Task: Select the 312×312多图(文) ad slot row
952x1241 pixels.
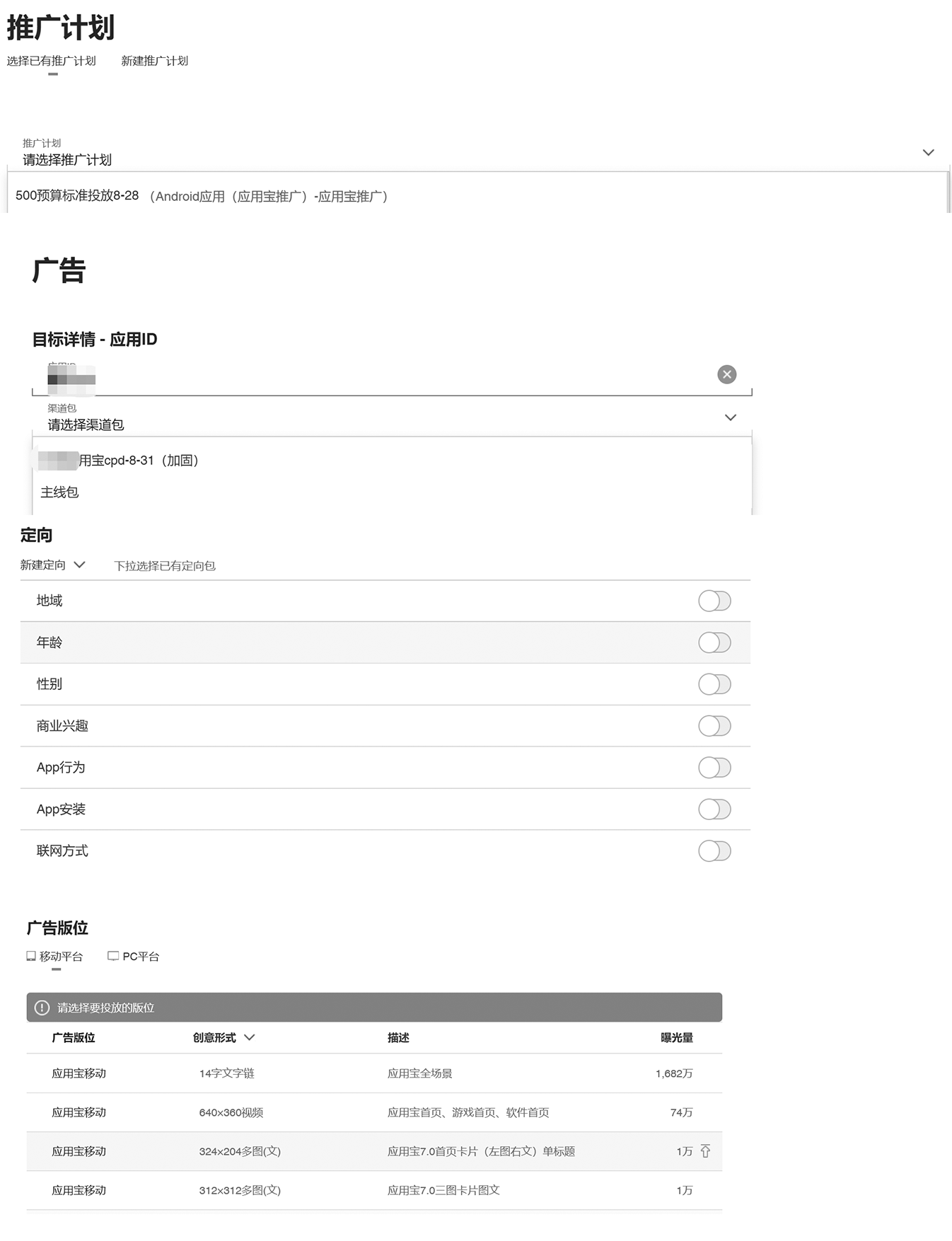Action: (x=374, y=1190)
